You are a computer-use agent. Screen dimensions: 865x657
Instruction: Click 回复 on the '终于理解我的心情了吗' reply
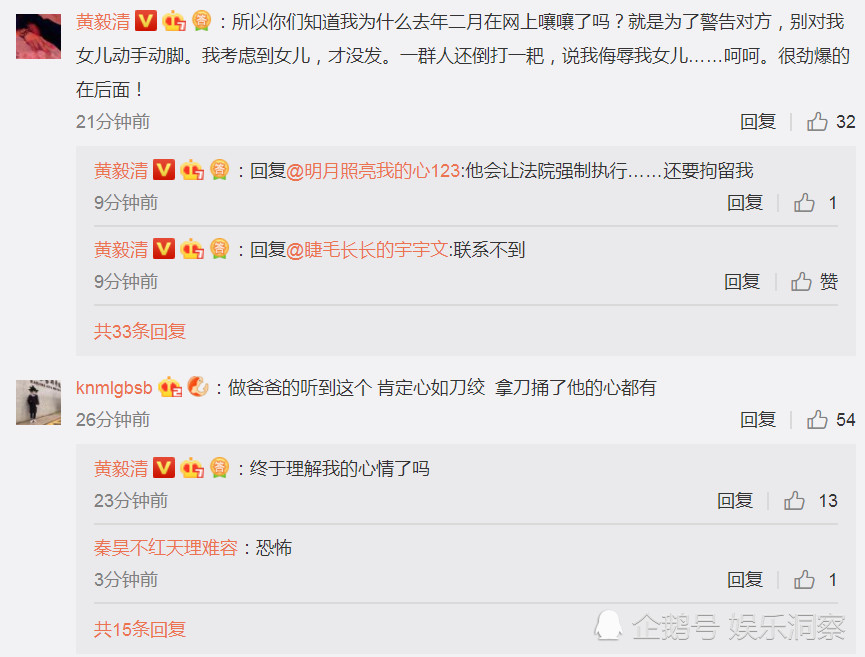[735, 500]
